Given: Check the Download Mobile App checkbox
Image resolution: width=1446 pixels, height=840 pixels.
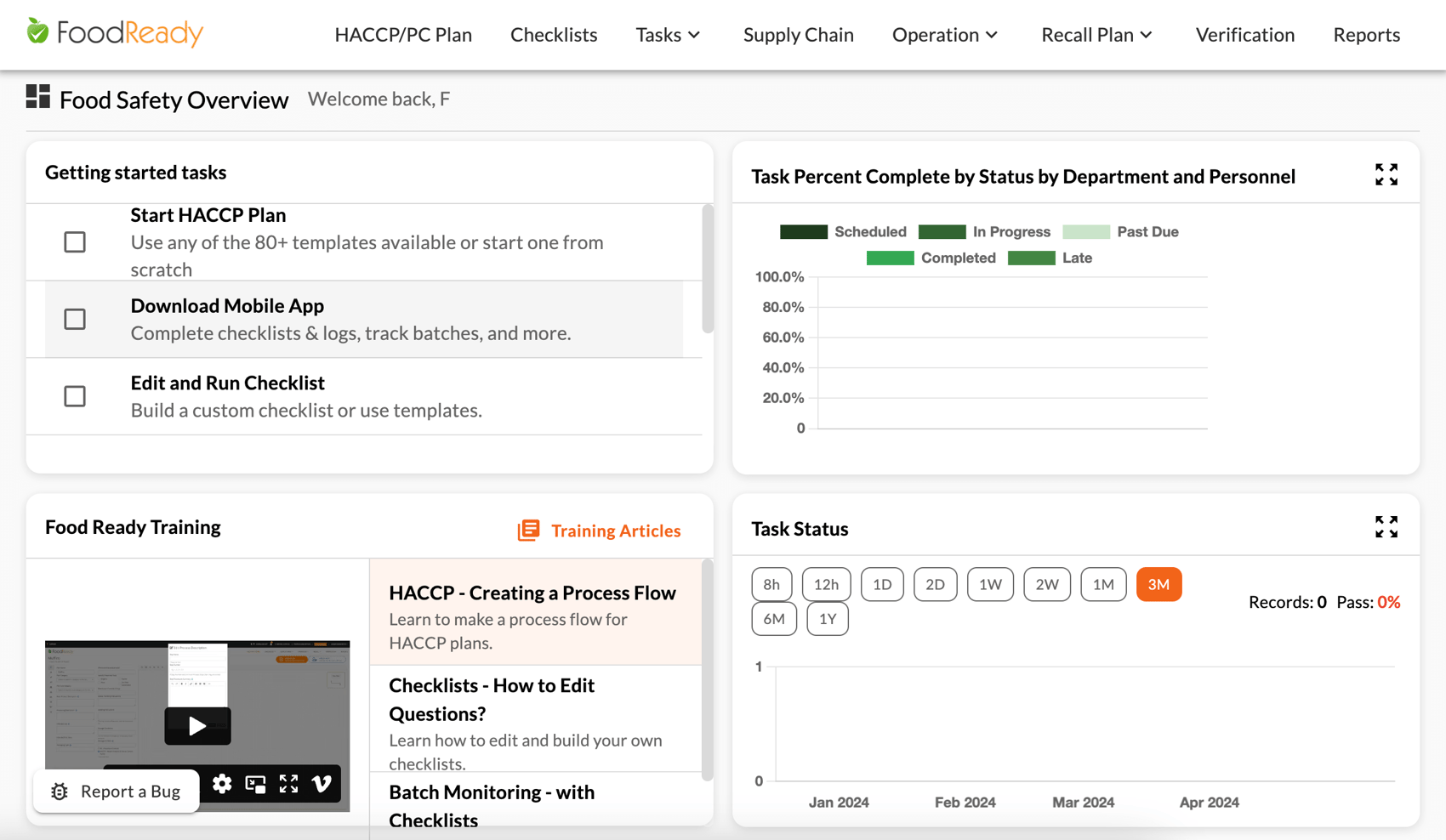Looking at the screenshot, I should coord(75,319).
